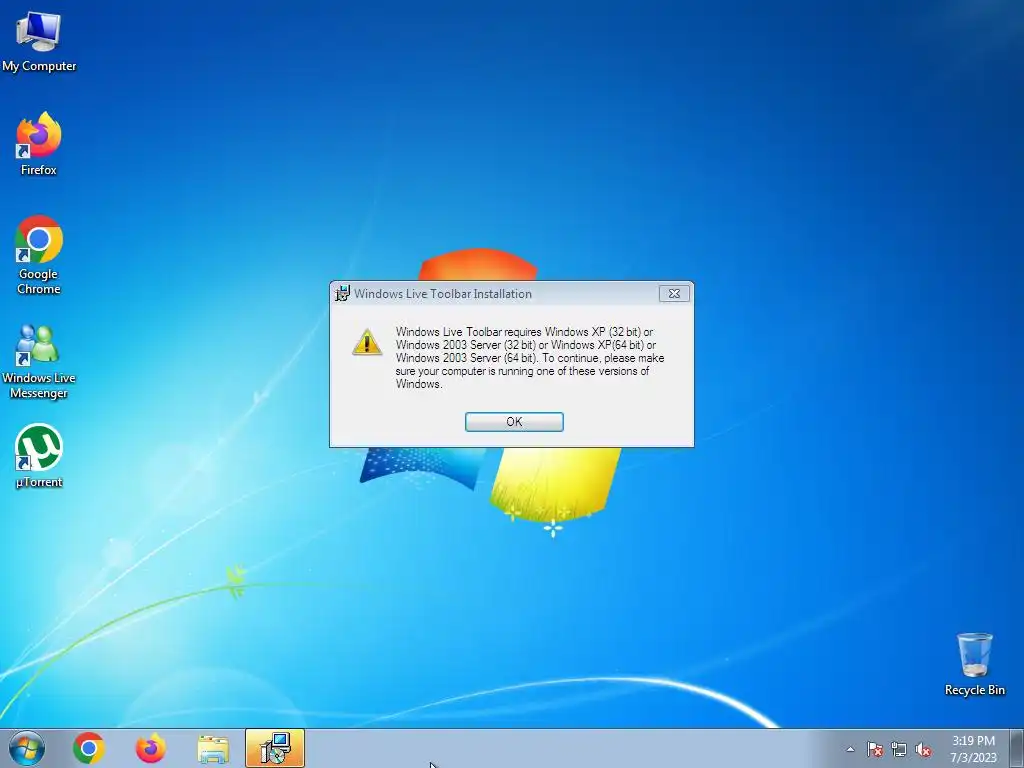Open Windows Explorer from the taskbar
The height and width of the screenshot is (768, 1024).
[213, 750]
